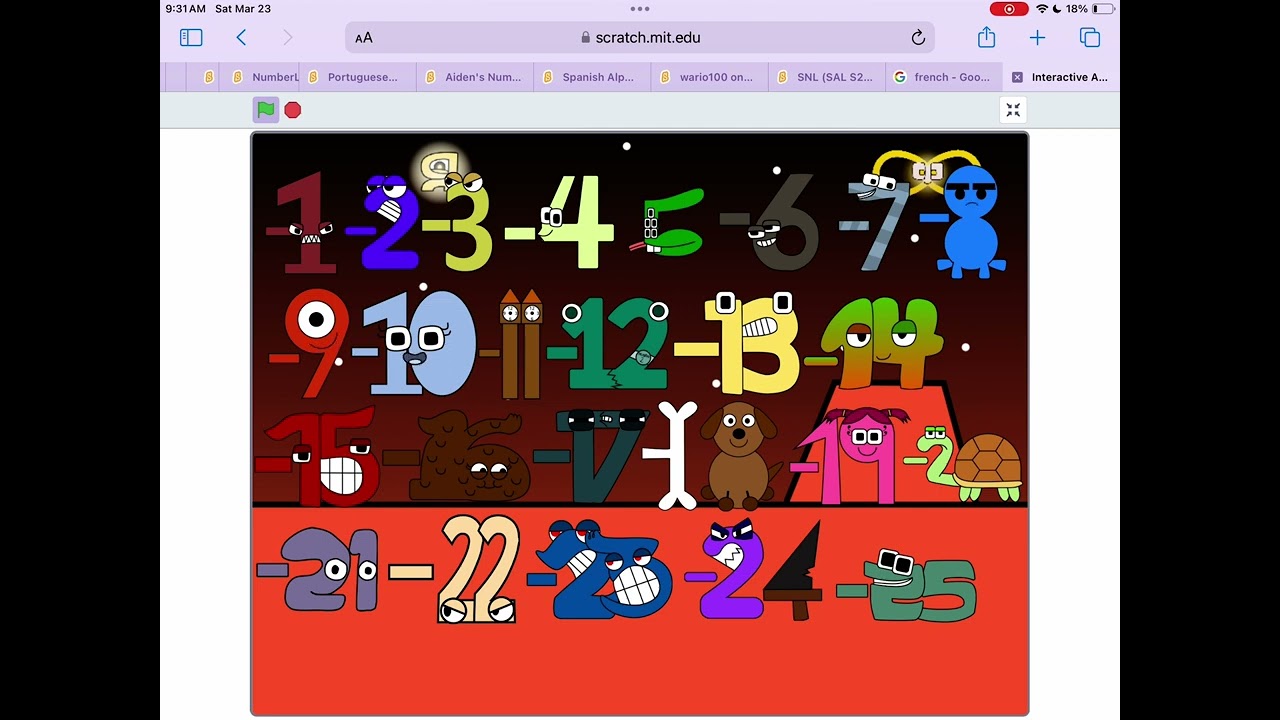Open the AA reader and text size menu
Image resolution: width=1280 pixels, height=720 pixels.
(x=364, y=38)
